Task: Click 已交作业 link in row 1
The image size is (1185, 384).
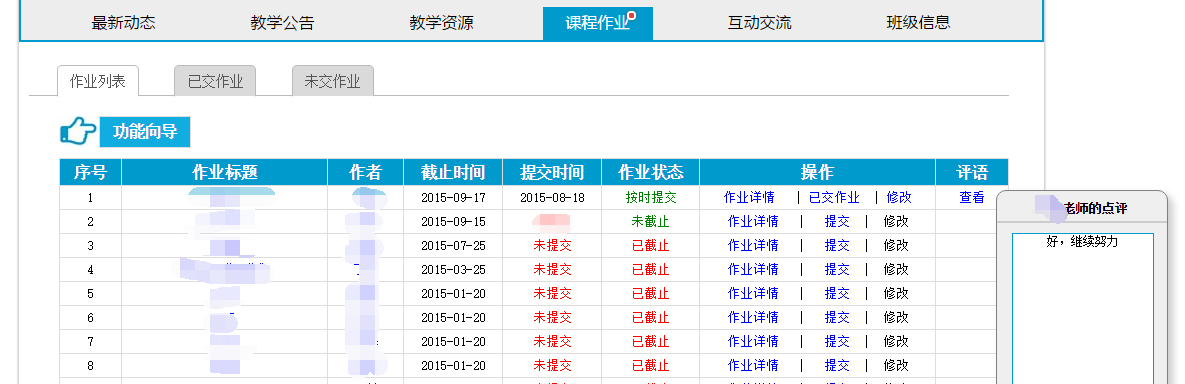Action: [x=834, y=197]
